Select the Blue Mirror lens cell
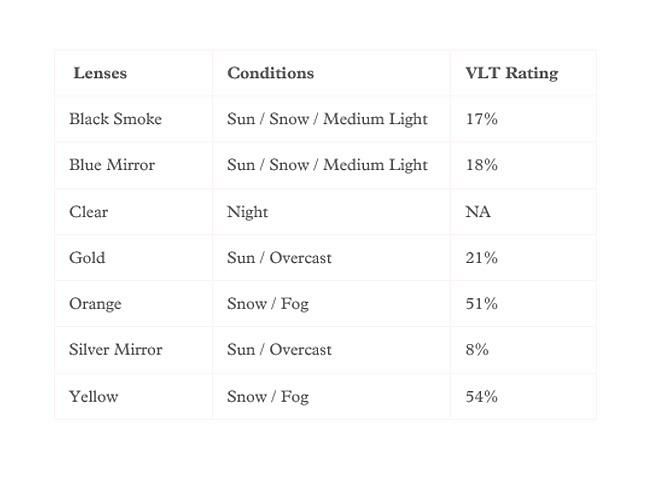Viewport: 650px width, 500px height. point(112,165)
